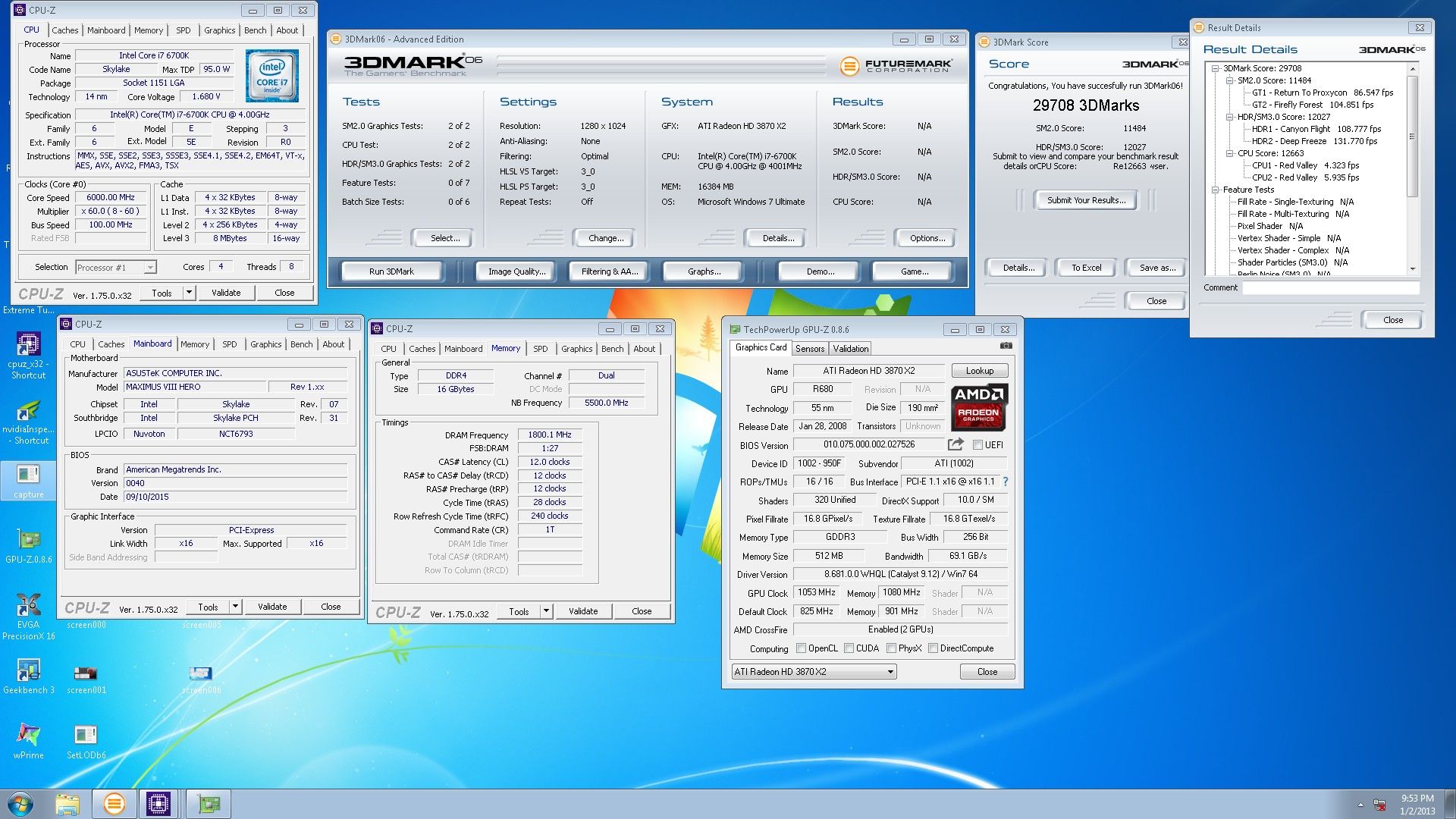Switch to 3DMark06 taskbar button
The height and width of the screenshot is (819, 1456).
(114, 804)
